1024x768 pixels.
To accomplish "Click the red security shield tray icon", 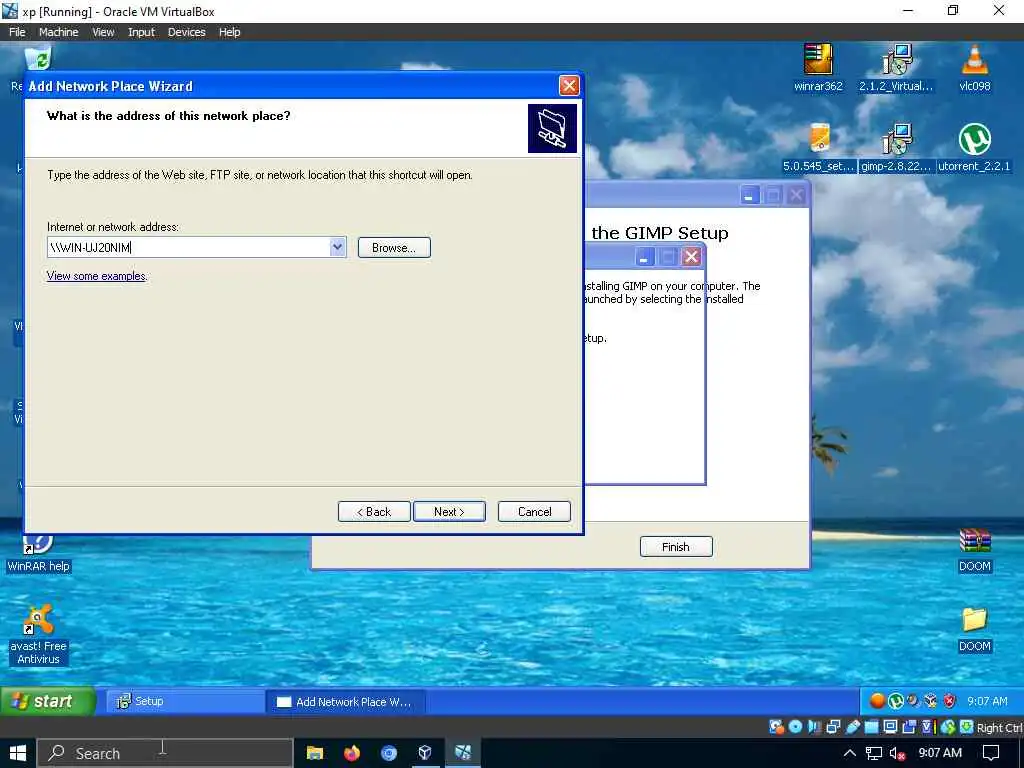I will click(x=950, y=701).
